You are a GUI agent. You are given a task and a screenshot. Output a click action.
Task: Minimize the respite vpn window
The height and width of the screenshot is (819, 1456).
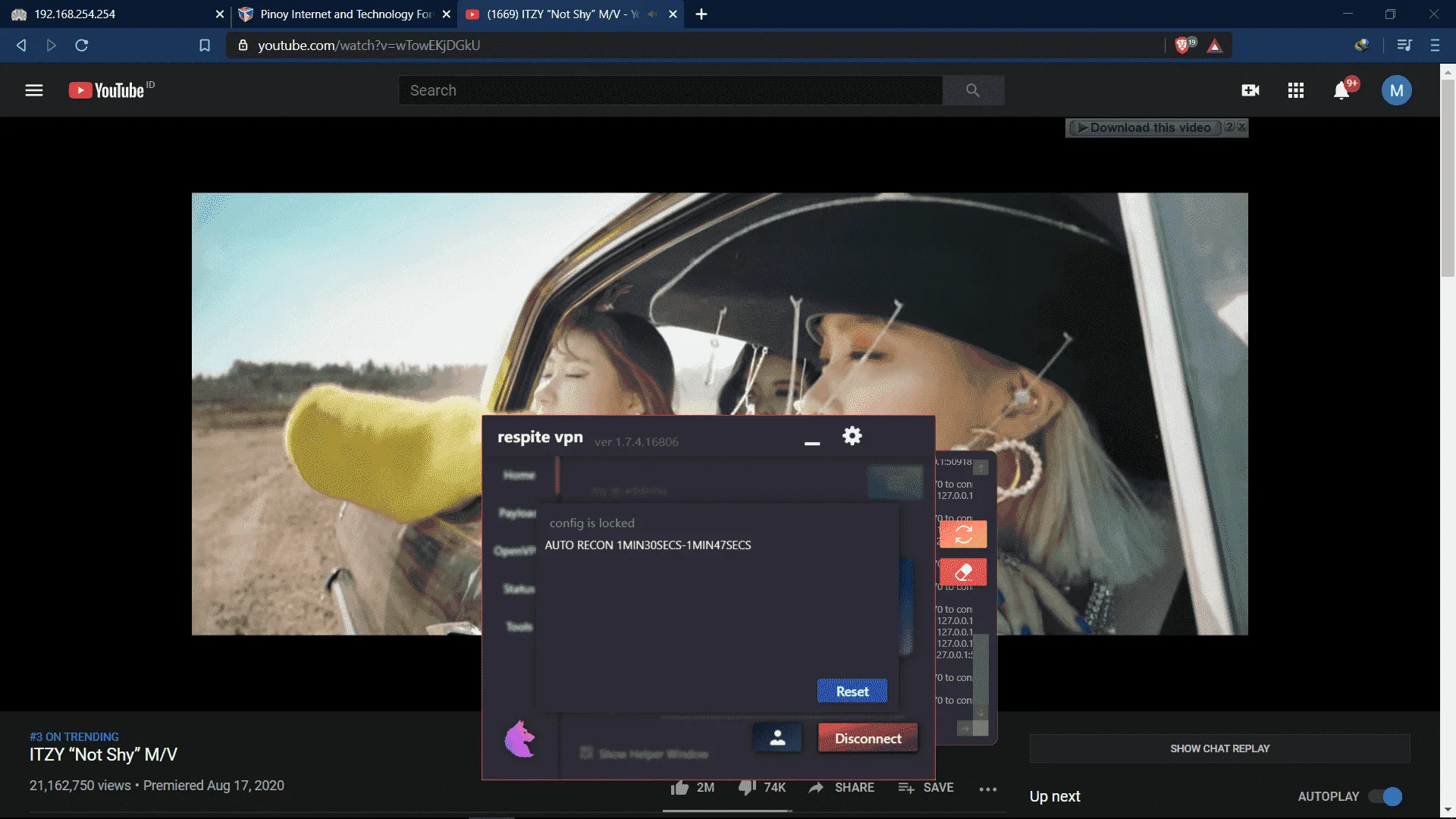coord(812,444)
